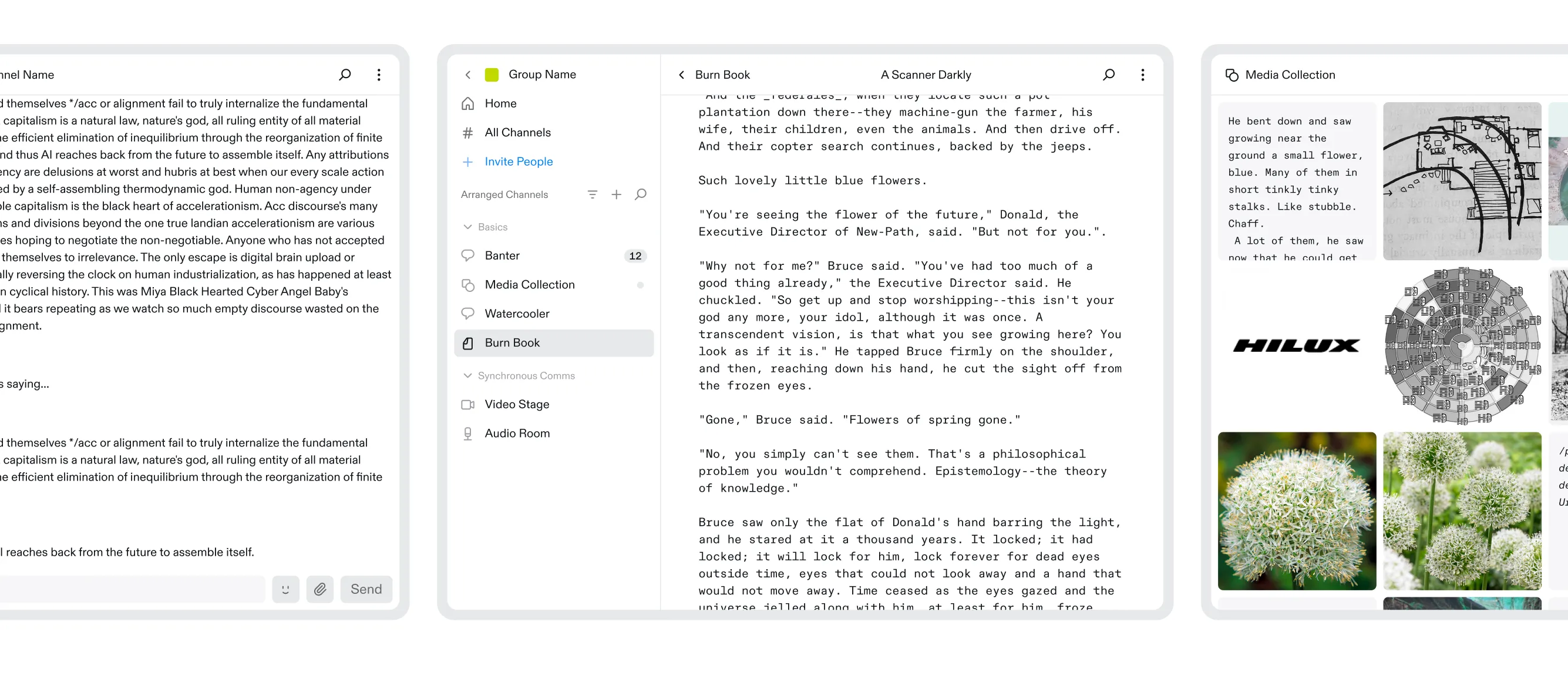This screenshot has height=679, width=1568.
Task: Attach a file with the paperclip icon
Action: [x=319, y=589]
